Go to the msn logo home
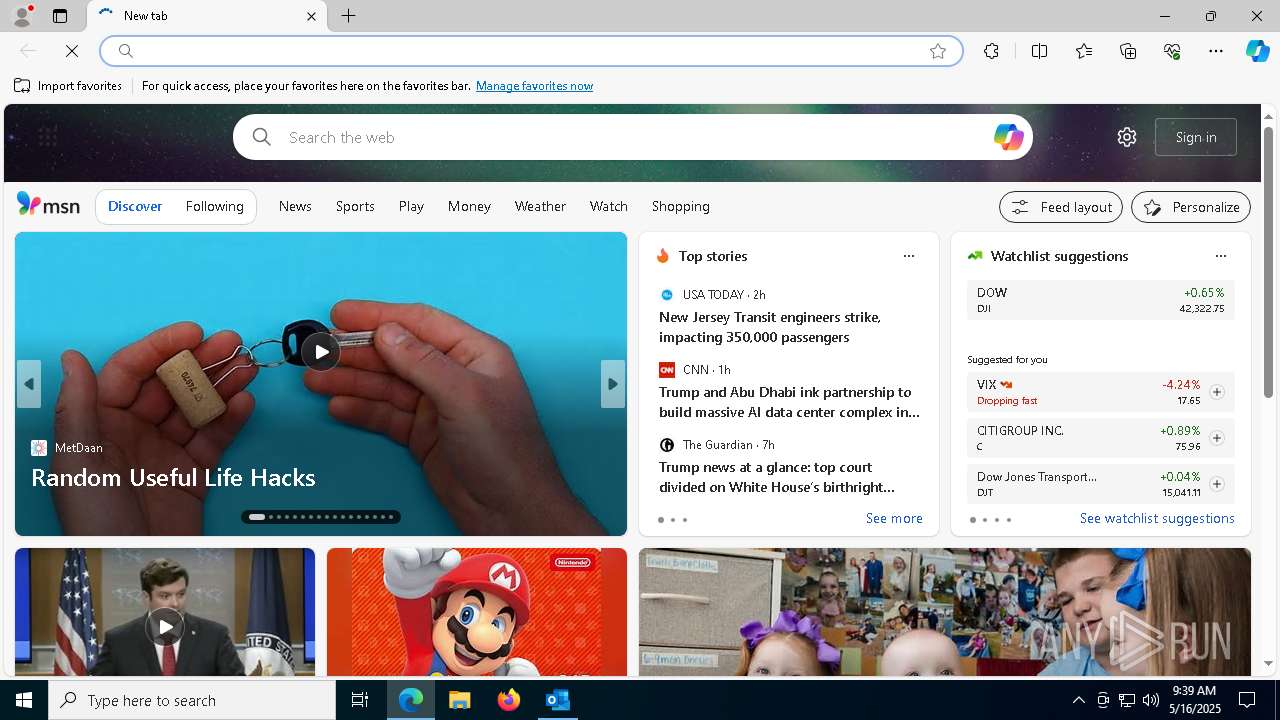This screenshot has width=1280, height=720. (48, 205)
